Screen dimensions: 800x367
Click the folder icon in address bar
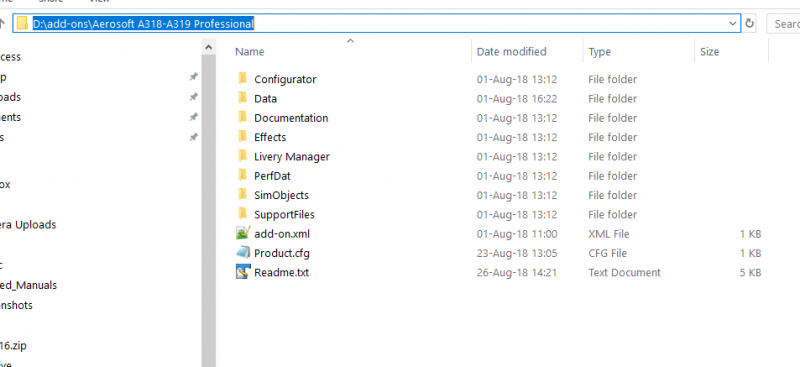coord(22,23)
